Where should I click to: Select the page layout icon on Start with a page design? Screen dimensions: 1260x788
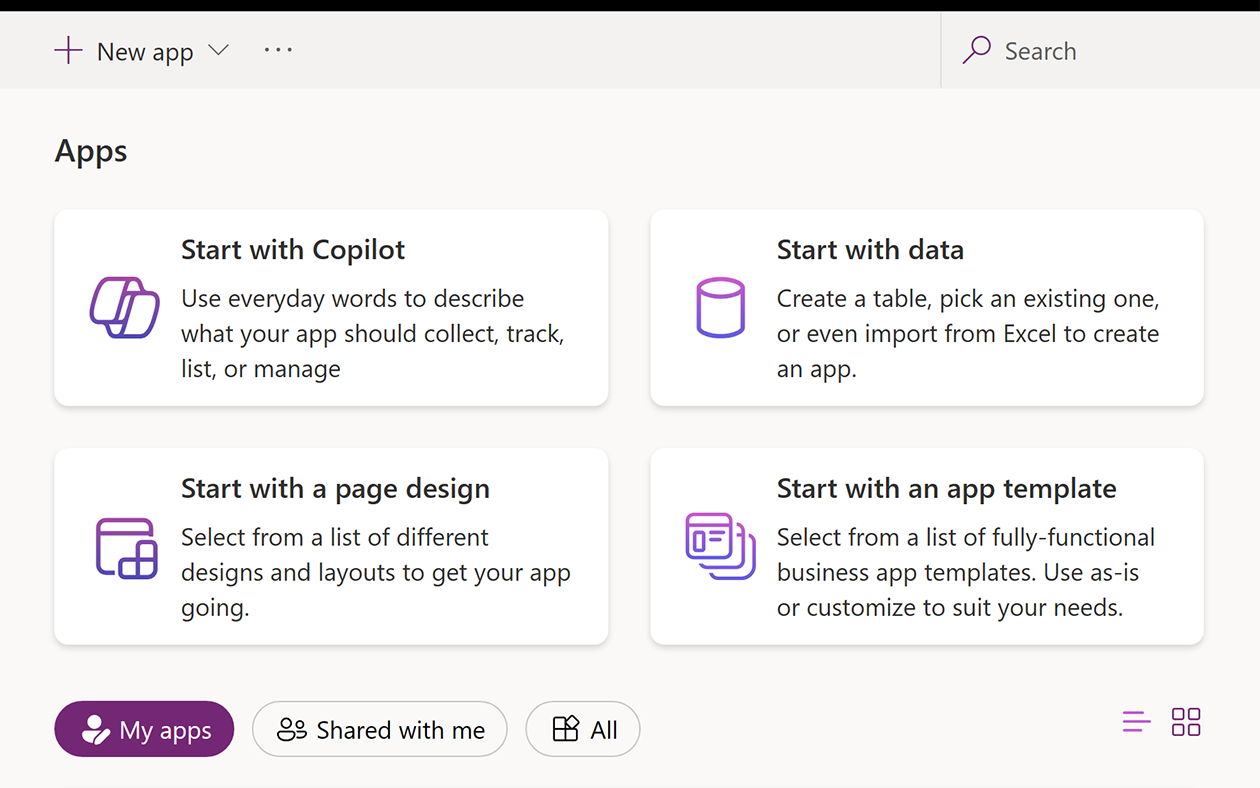[x=124, y=547]
